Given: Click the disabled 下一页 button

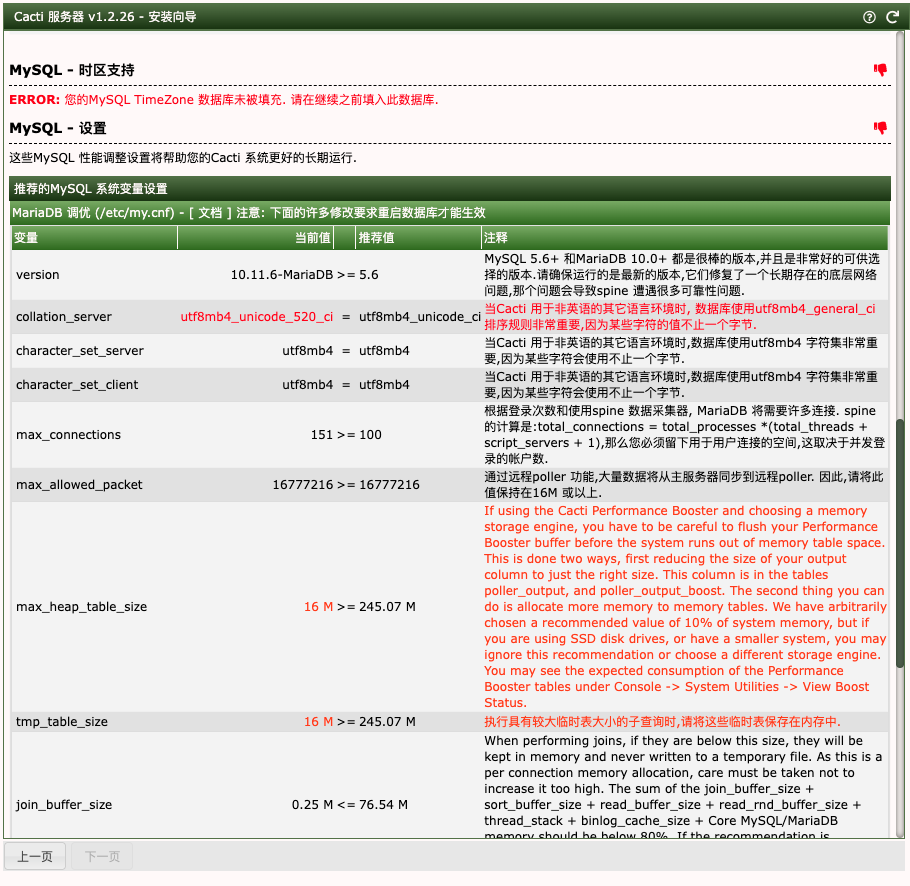Looking at the screenshot, I should tap(102, 856).
